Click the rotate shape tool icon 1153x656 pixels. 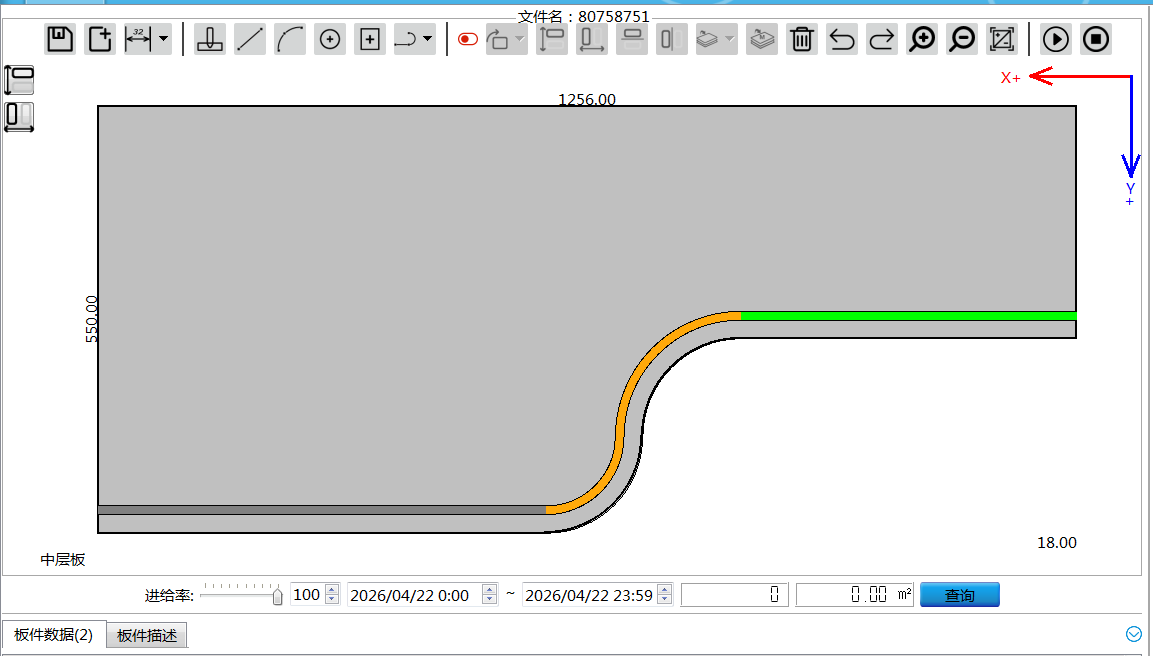point(499,39)
